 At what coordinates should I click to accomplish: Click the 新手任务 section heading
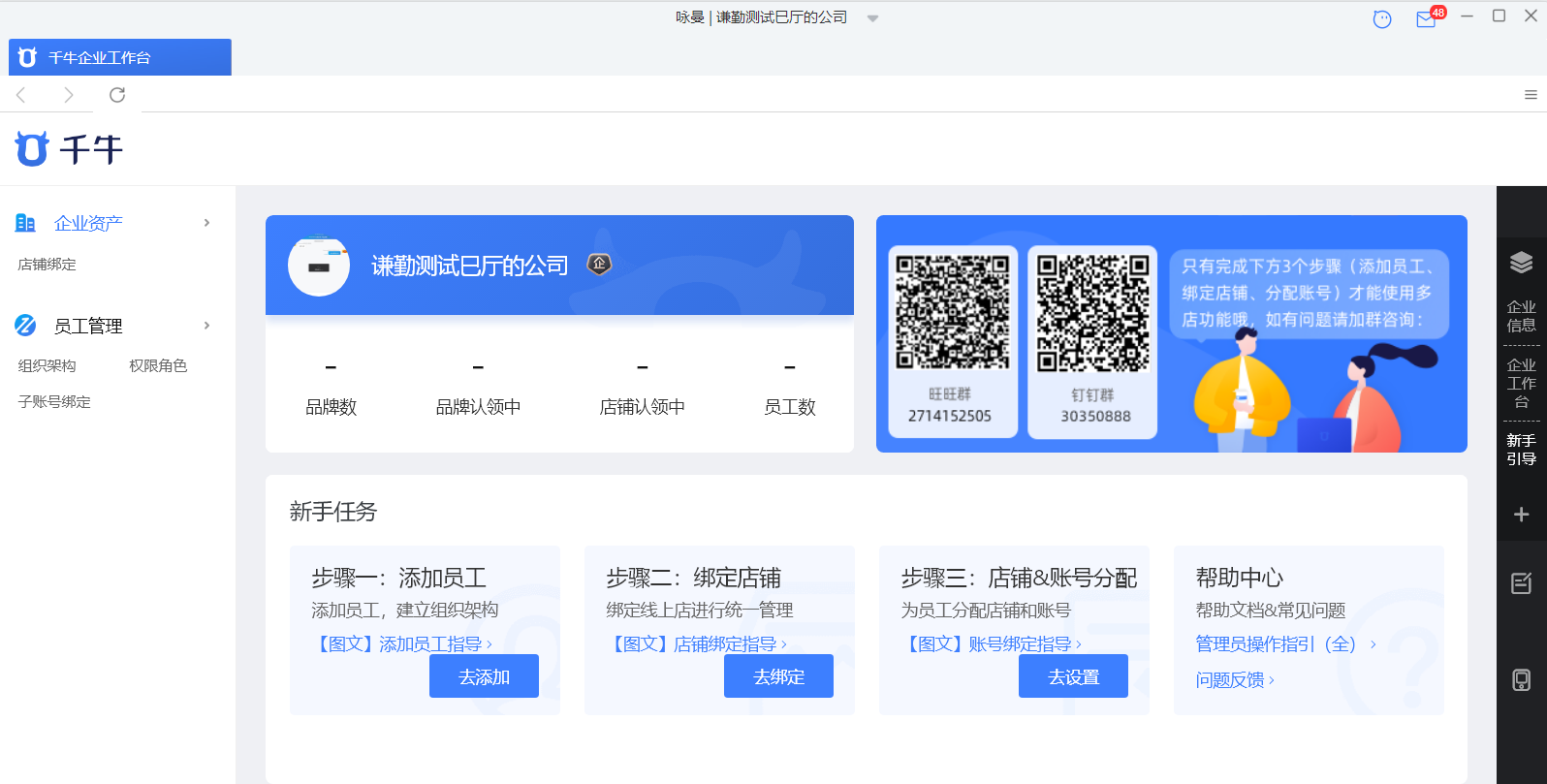[332, 511]
